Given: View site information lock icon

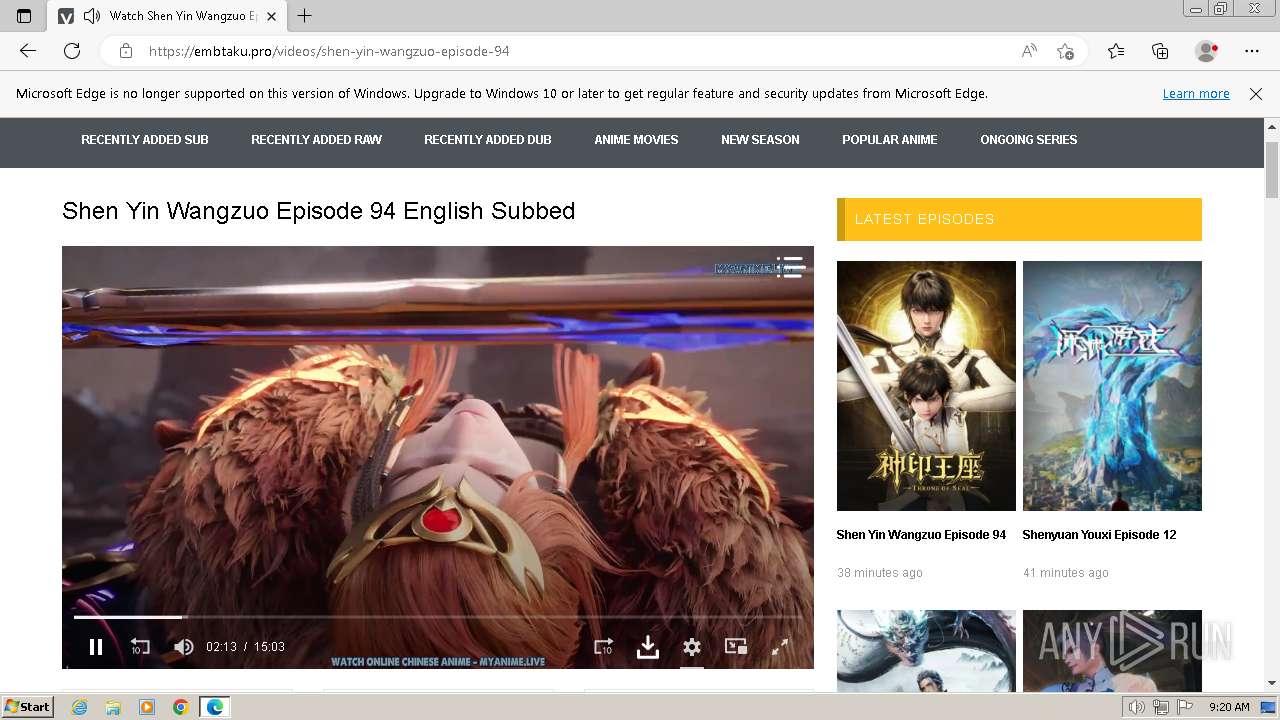Looking at the screenshot, I should (x=126, y=51).
